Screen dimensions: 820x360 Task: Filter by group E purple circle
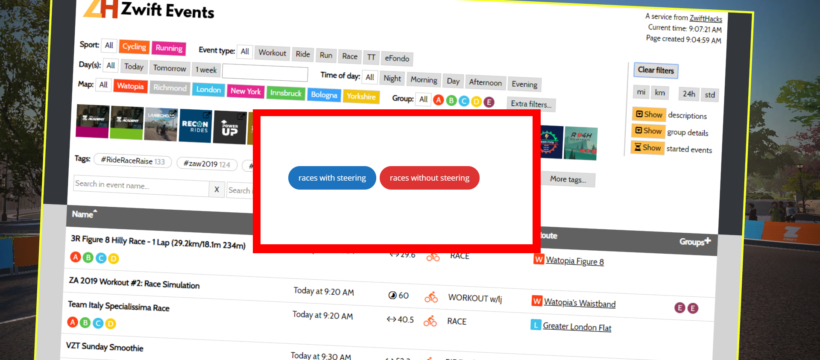(488, 102)
